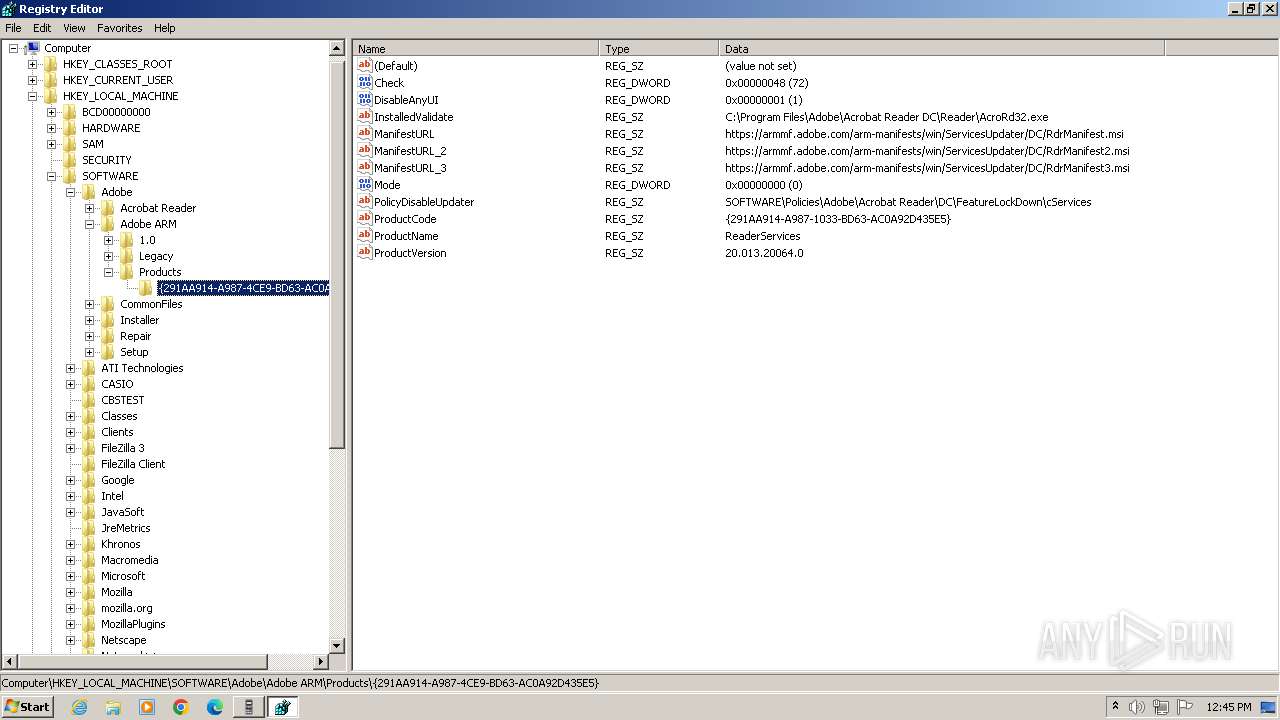Select the JavaSoft key
1280x720 pixels.
pyautogui.click(x=122, y=512)
